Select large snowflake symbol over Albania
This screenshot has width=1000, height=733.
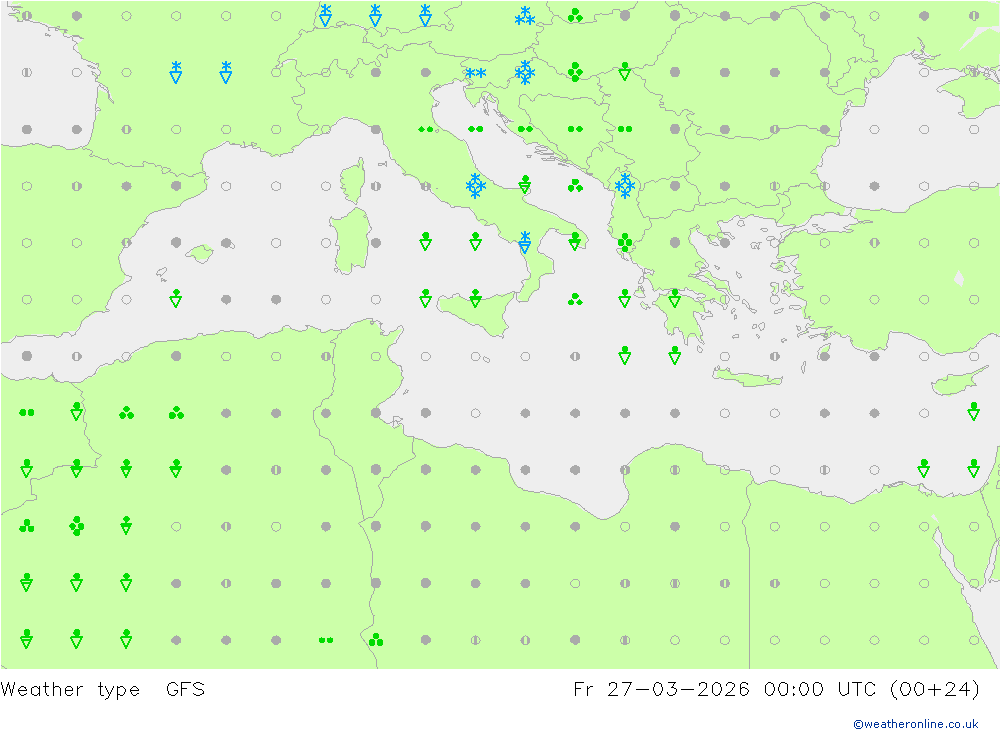(x=625, y=186)
